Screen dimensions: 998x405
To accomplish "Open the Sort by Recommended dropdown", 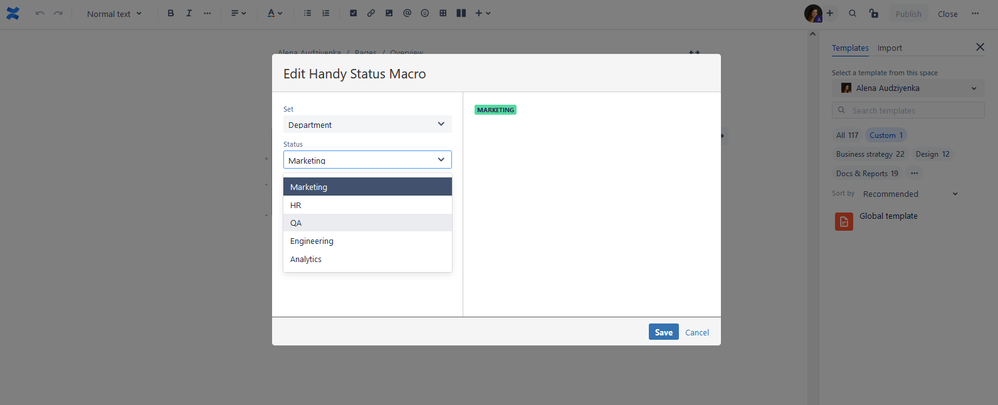I will tap(910, 194).
